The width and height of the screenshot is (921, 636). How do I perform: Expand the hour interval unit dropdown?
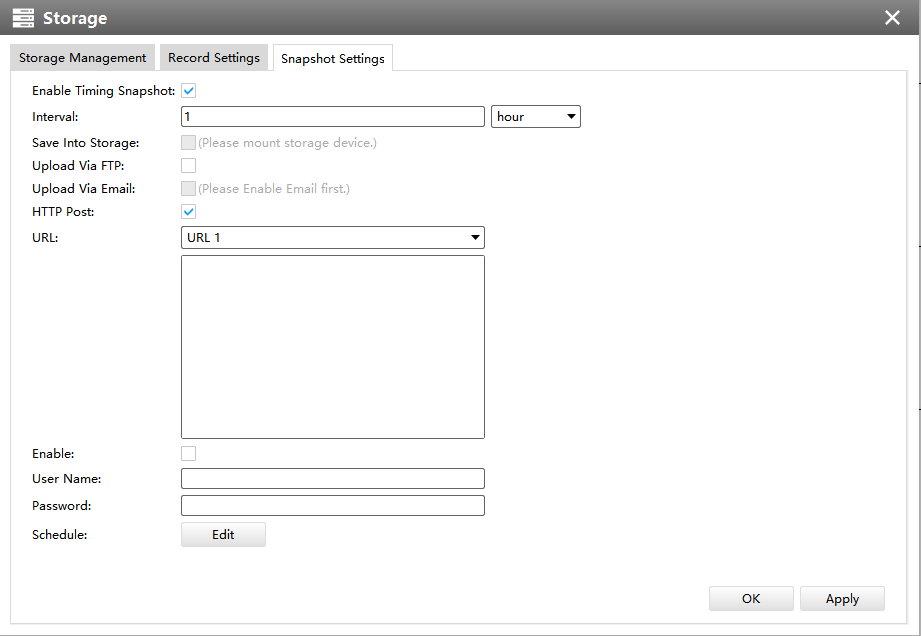tap(536, 117)
